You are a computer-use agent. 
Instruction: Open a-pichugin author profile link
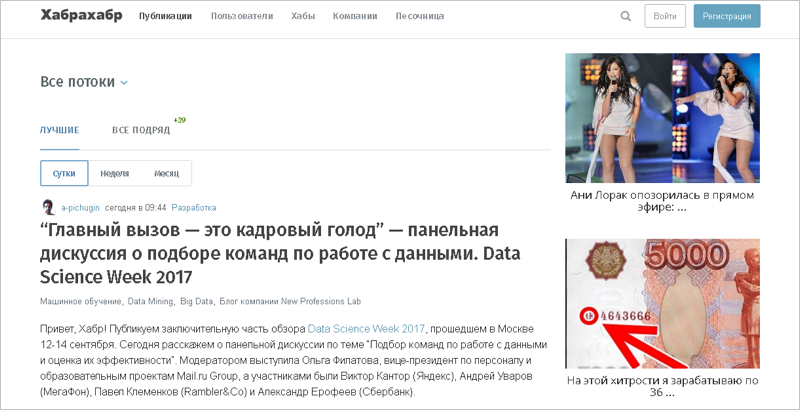80,208
